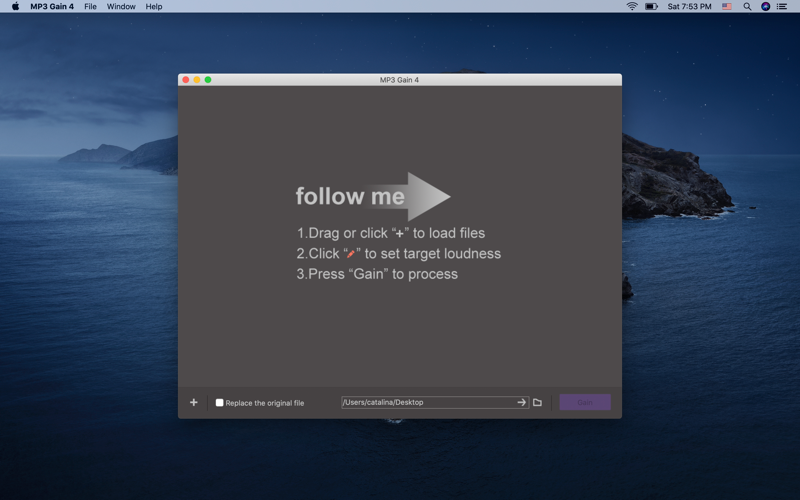Click the arrow icon in path field
Screen dimensions: 800x500
pyautogui.click(x=521, y=402)
